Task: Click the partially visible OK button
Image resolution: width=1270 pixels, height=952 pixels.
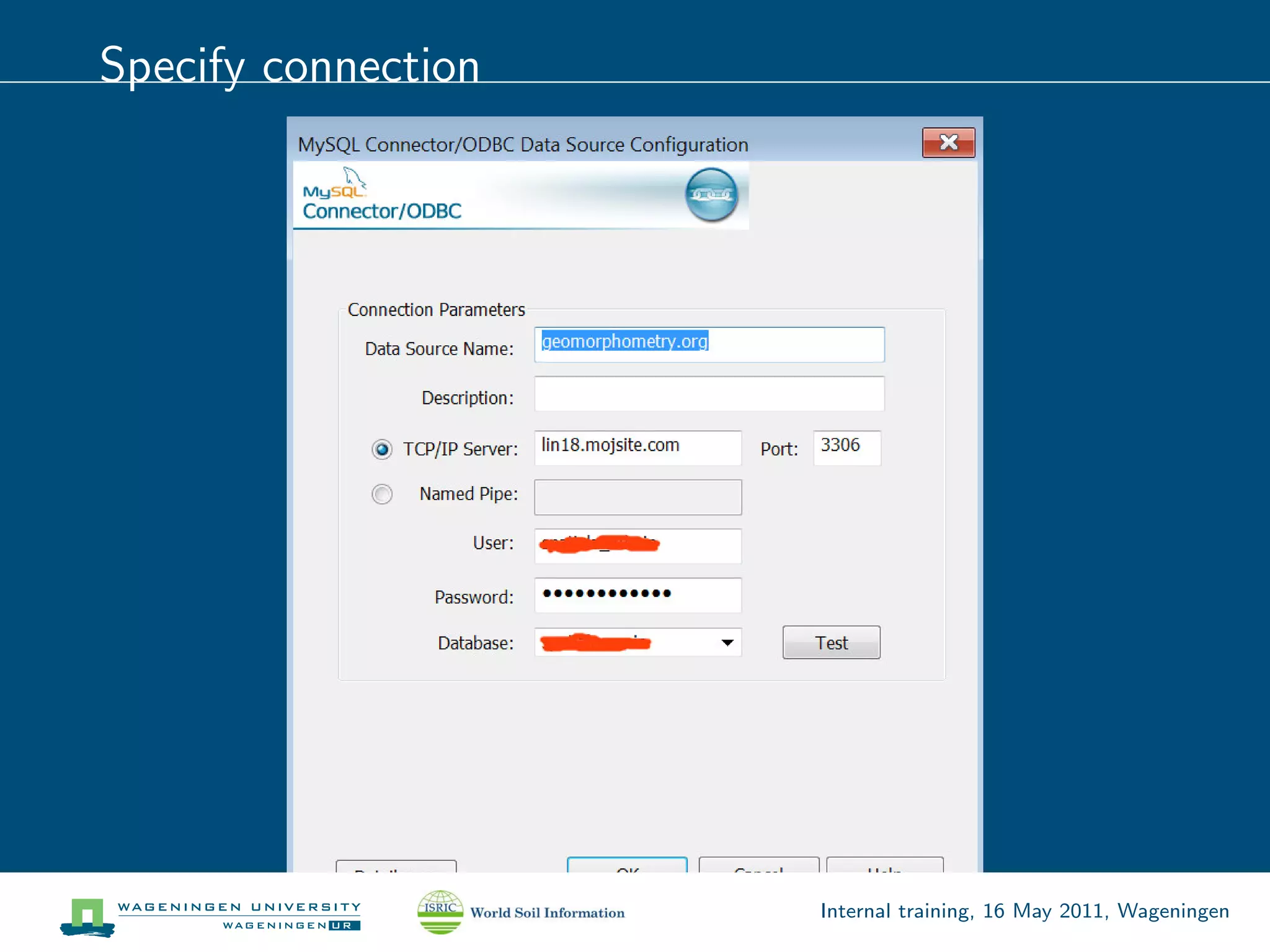Action: [x=627, y=865]
